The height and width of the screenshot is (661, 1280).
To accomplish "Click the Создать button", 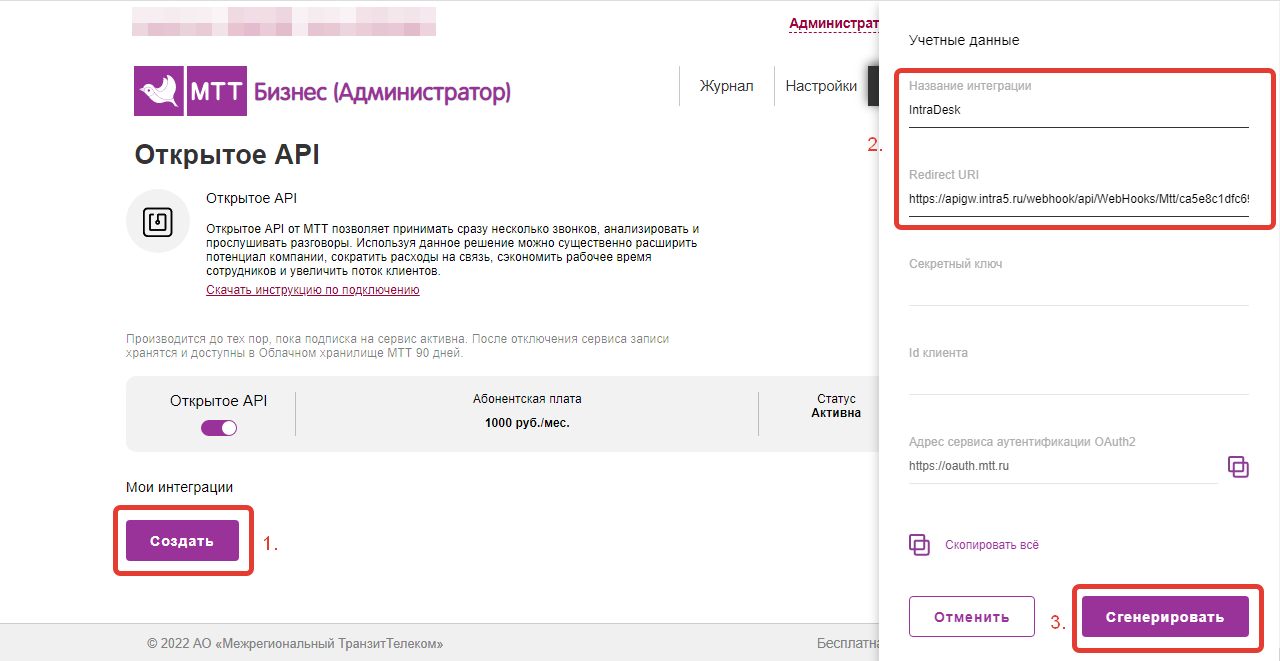I will pyautogui.click(x=182, y=541).
